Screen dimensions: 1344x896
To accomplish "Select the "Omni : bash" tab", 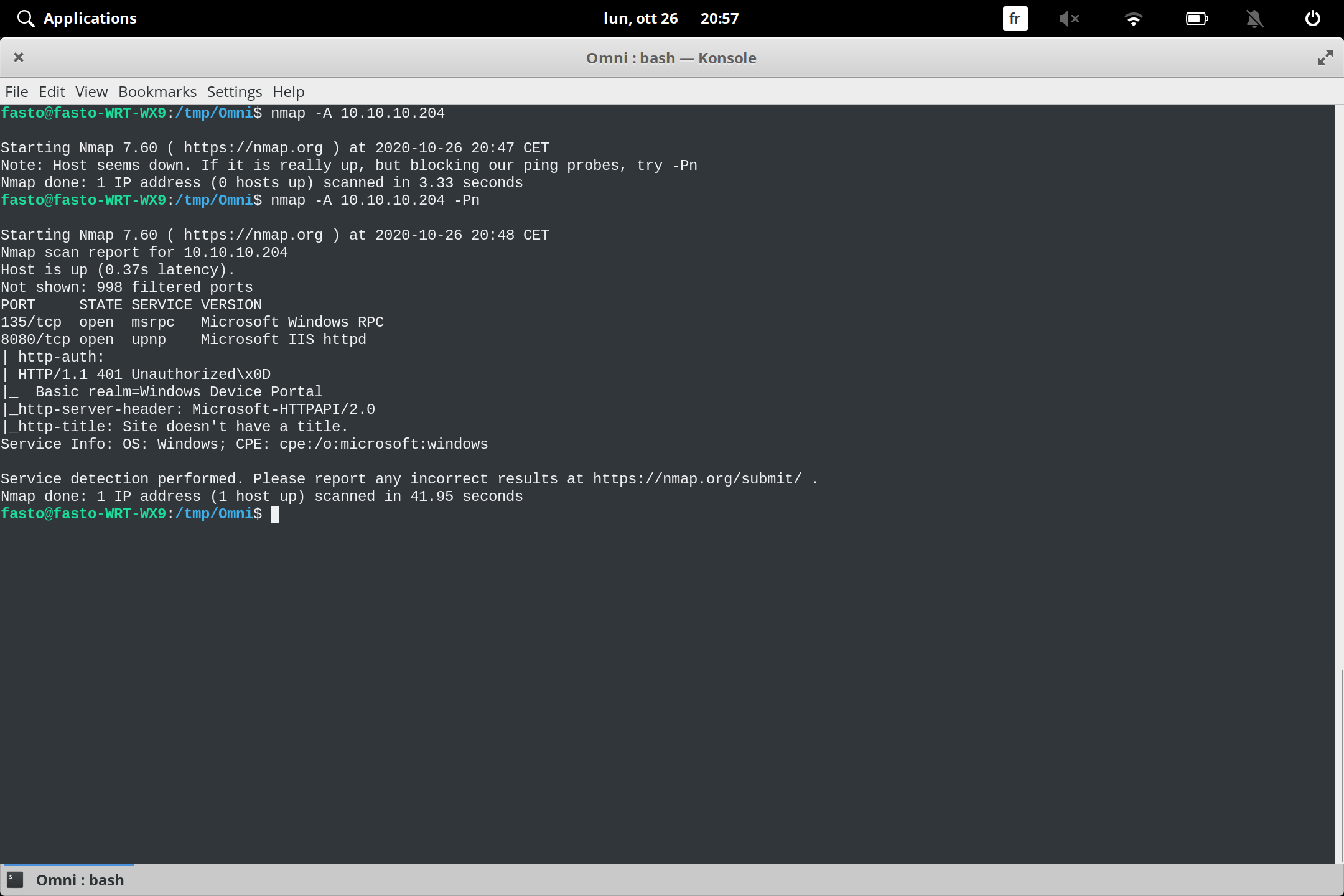I will [x=78, y=879].
